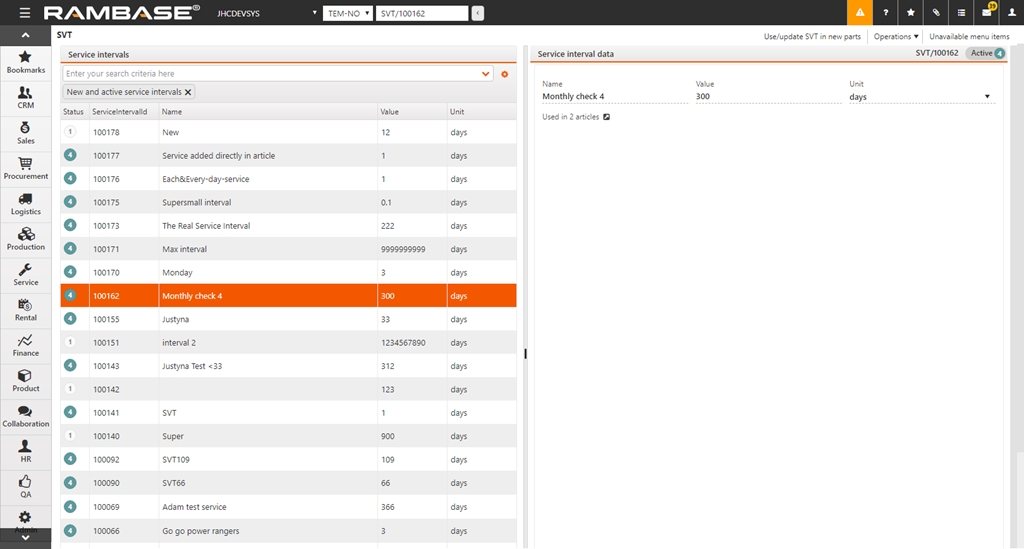Click the Name field 'Monthly check 4'
Screen dimensions: 1024x549
(614, 97)
